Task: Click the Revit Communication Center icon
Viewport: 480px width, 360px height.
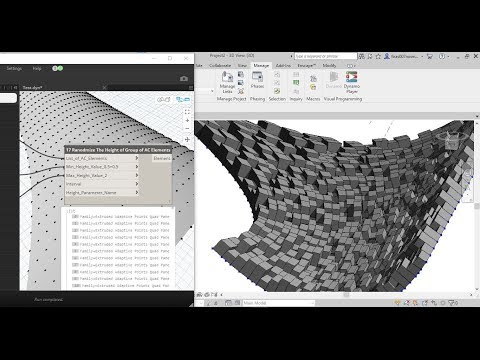Action: 370,56
